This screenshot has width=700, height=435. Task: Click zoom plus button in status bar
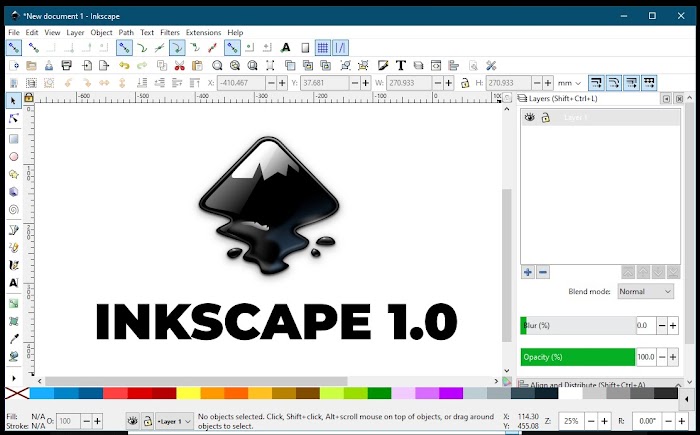click(604, 421)
